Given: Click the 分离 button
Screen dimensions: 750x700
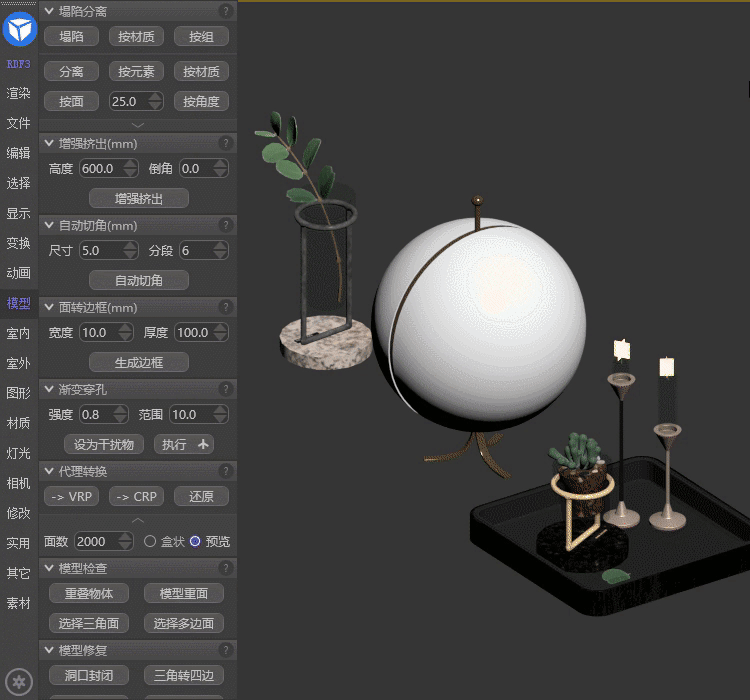Looking at the screenshot, I should click(x=71, y=71).
